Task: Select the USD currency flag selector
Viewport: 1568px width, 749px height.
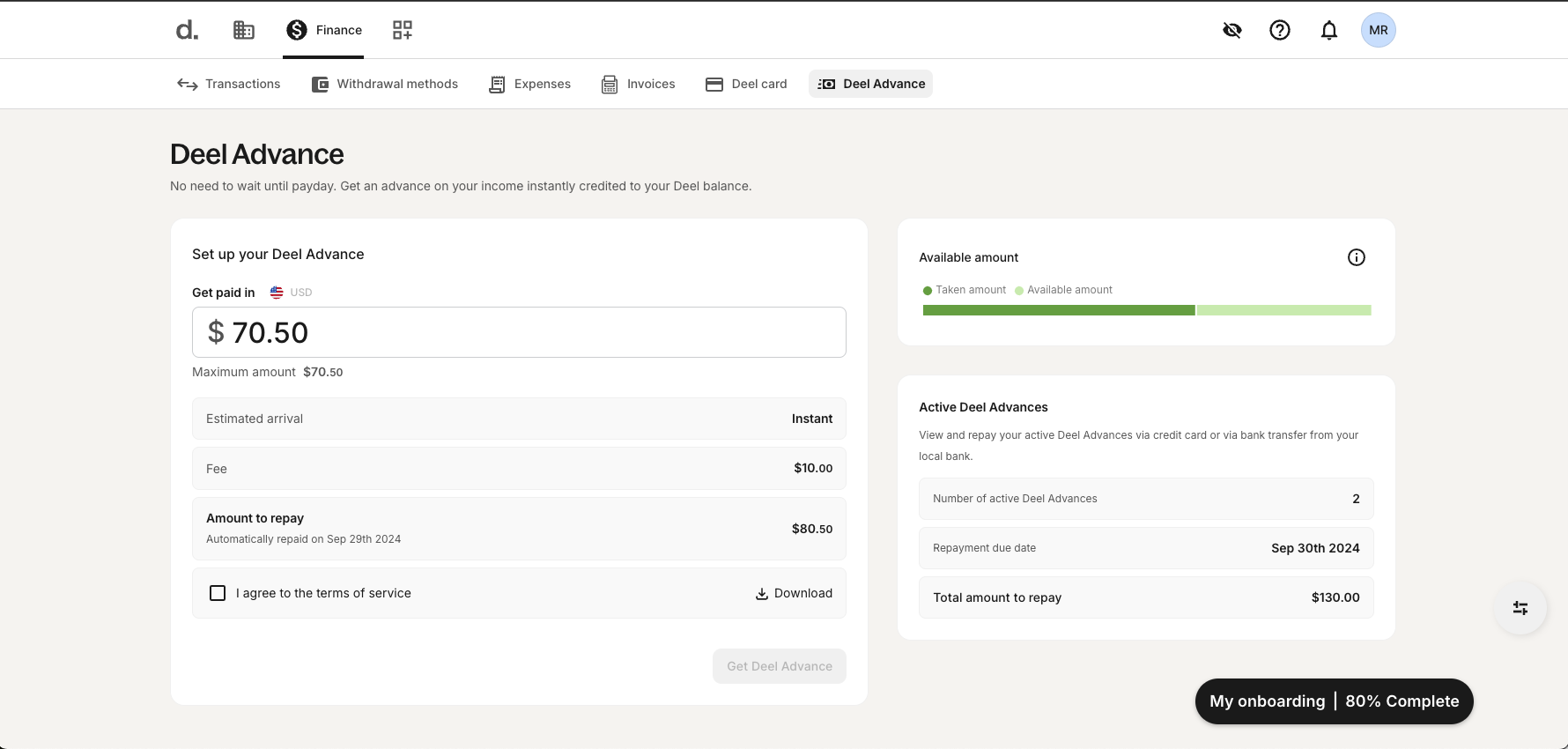Action: click(291, 293)
